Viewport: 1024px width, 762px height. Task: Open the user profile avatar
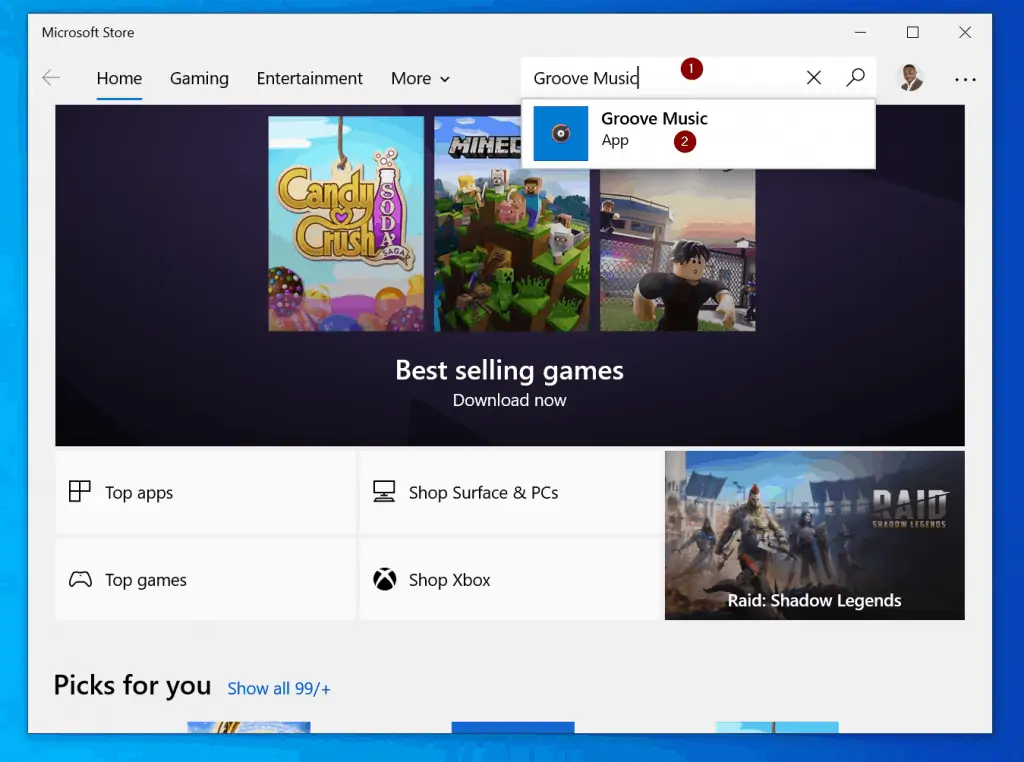coord(910,78)
